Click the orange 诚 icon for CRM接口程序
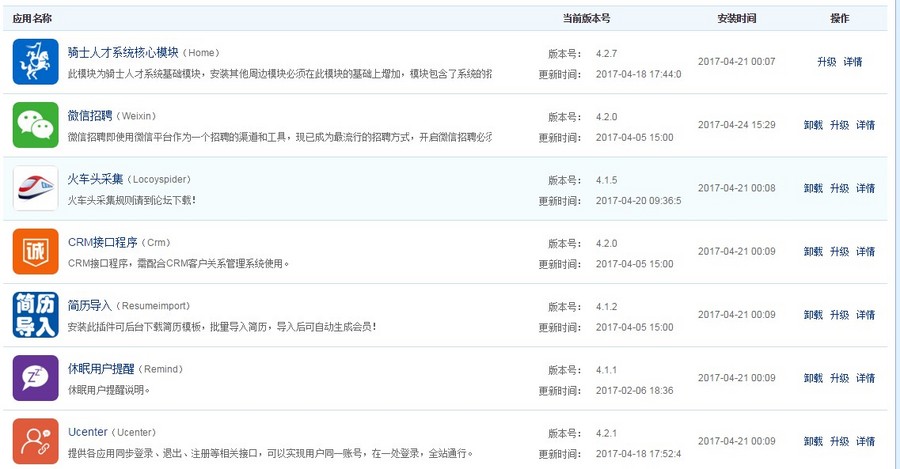Image resolution: width=900 pixels, height=469 pixels. [x=36, y=251]
